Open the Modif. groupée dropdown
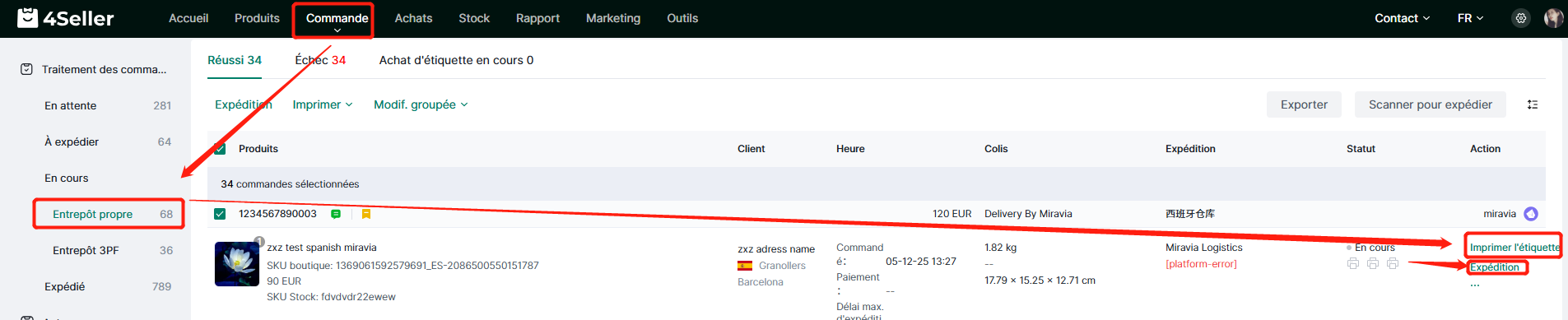This screenshot has height=320, width=1568. pos(421,104)
